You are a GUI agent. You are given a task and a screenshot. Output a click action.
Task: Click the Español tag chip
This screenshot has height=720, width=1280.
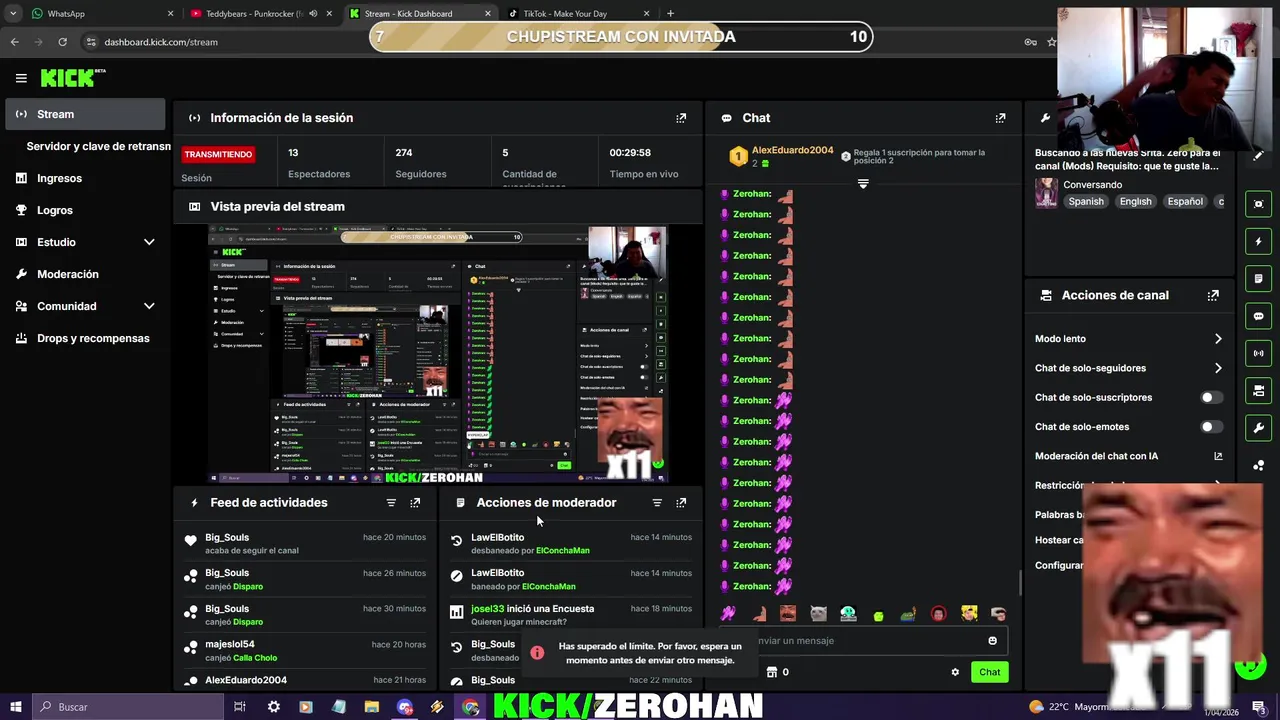coord(1185,202)
